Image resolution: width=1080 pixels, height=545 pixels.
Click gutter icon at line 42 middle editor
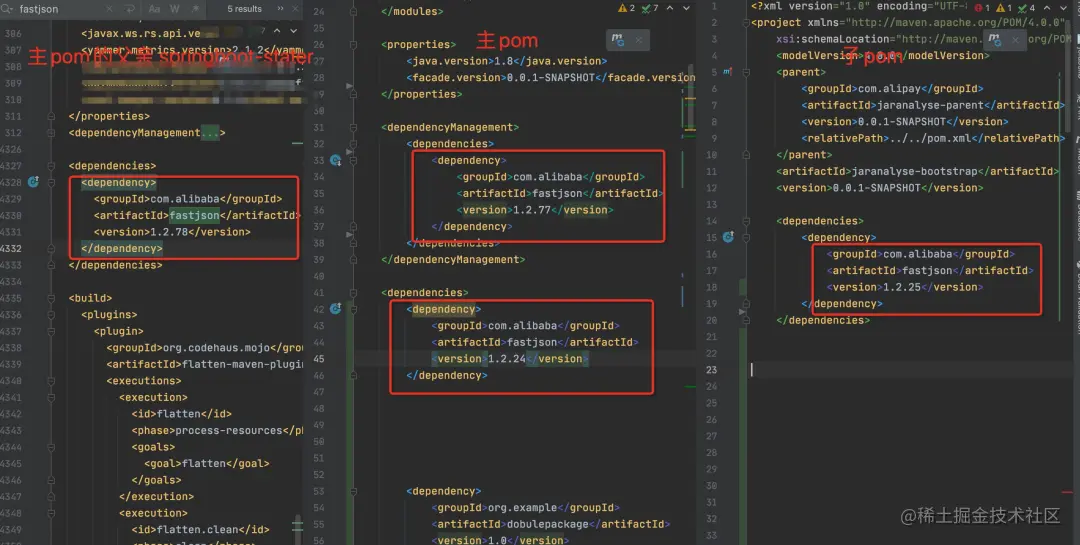[335, 309]
